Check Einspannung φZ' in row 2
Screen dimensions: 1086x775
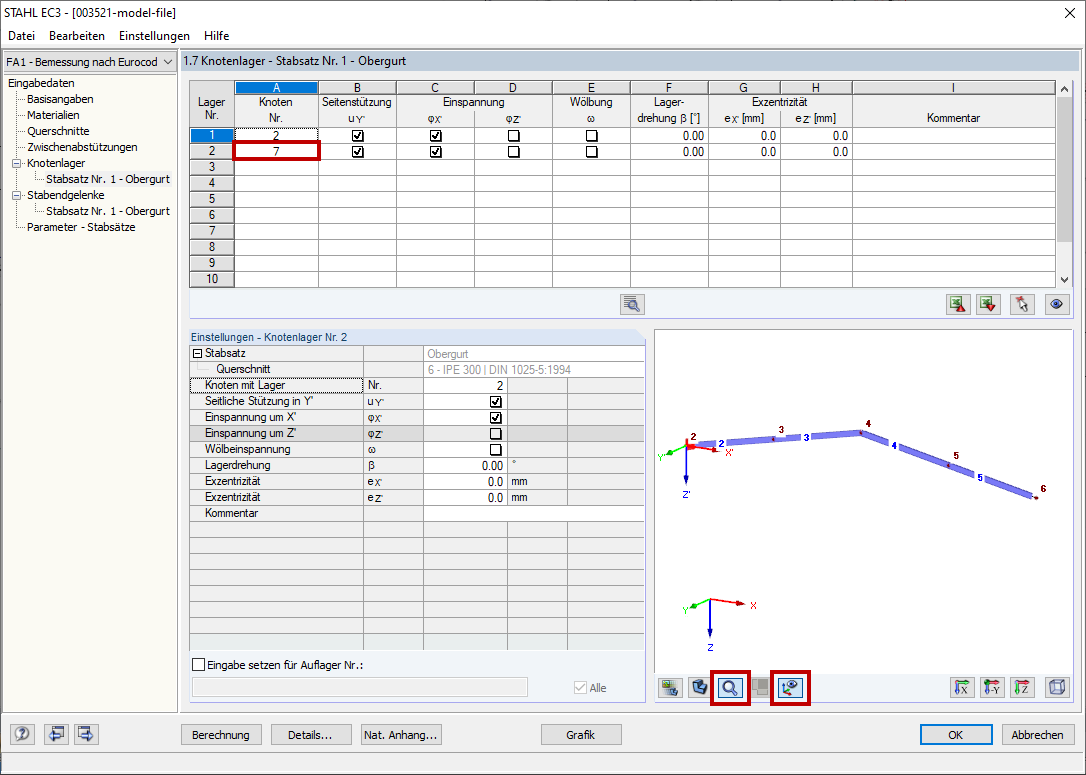pyautogui.click(x=513, y=152)
